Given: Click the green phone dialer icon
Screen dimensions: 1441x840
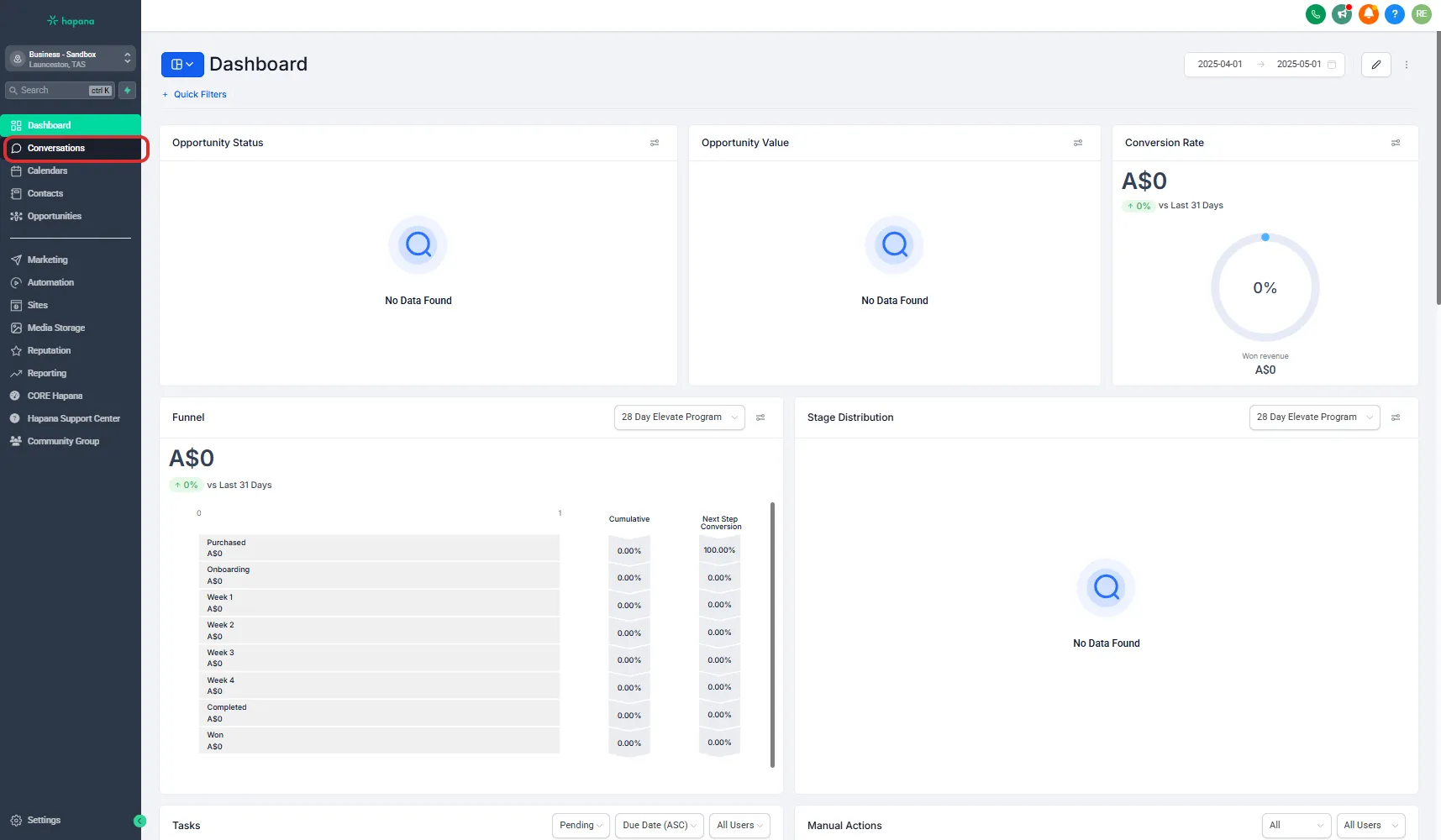Looking at the screenshot, I should (1315, 14).
